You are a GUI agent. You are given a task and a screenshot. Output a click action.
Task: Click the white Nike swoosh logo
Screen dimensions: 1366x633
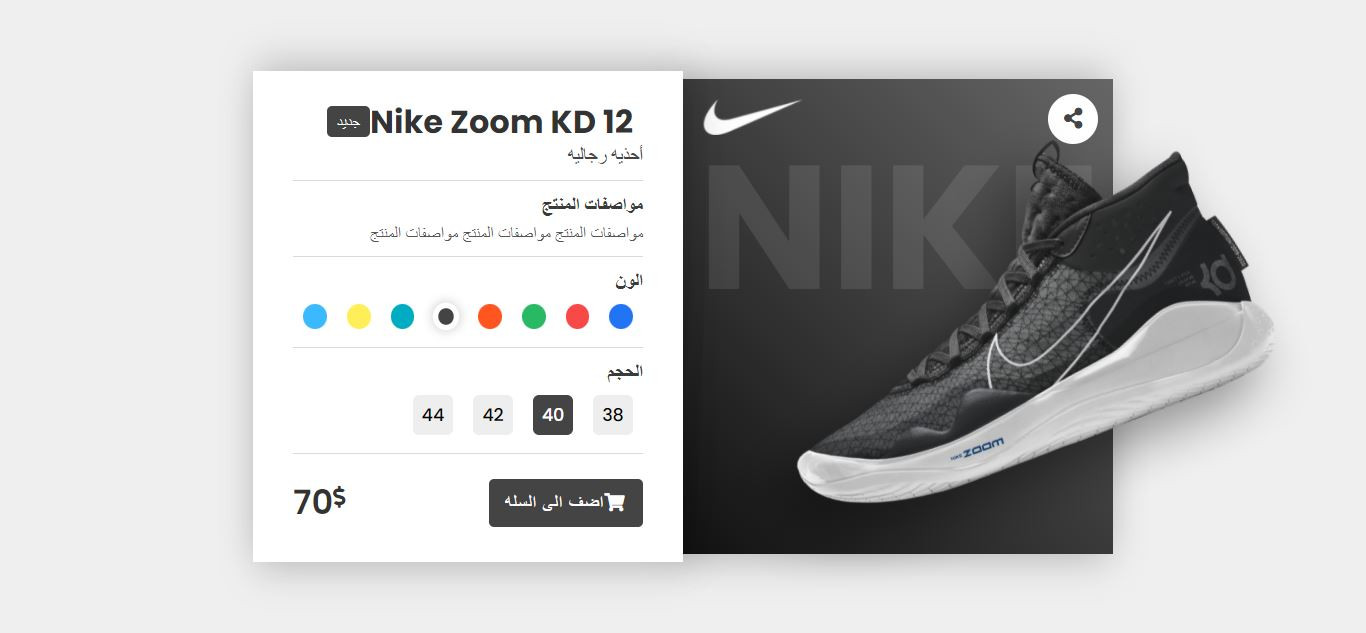click(x=752, y=117)
